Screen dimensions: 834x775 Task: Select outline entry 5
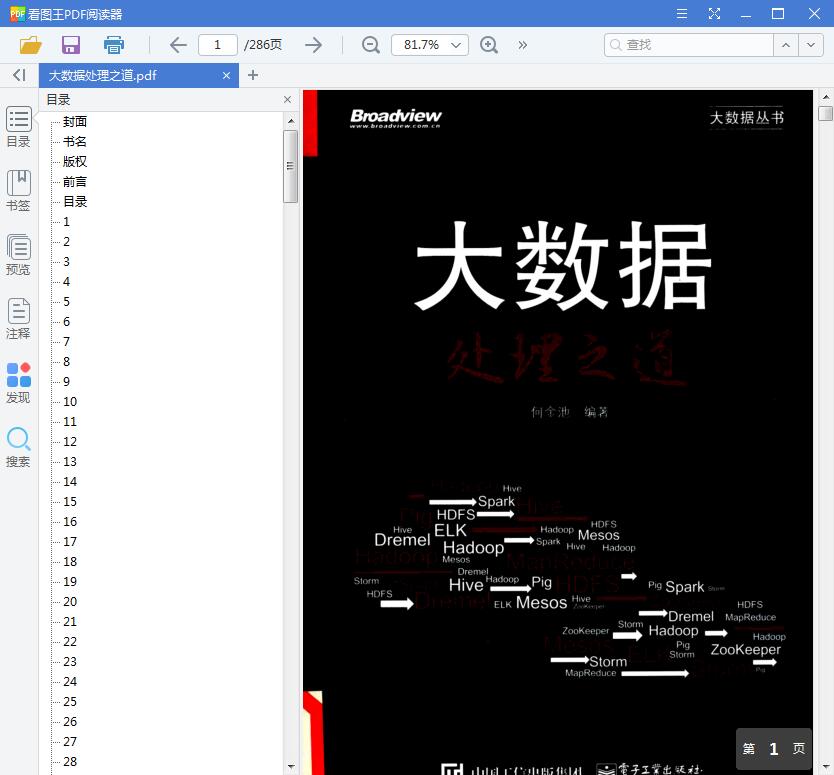[66, 302]
